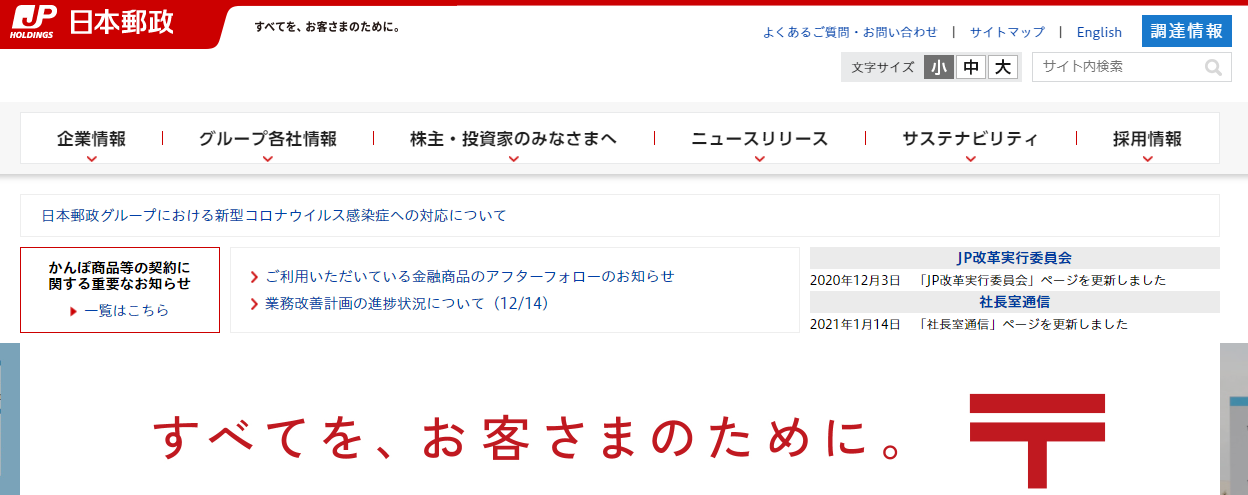Open the ニュースリリース menu

tap(760, 139)
